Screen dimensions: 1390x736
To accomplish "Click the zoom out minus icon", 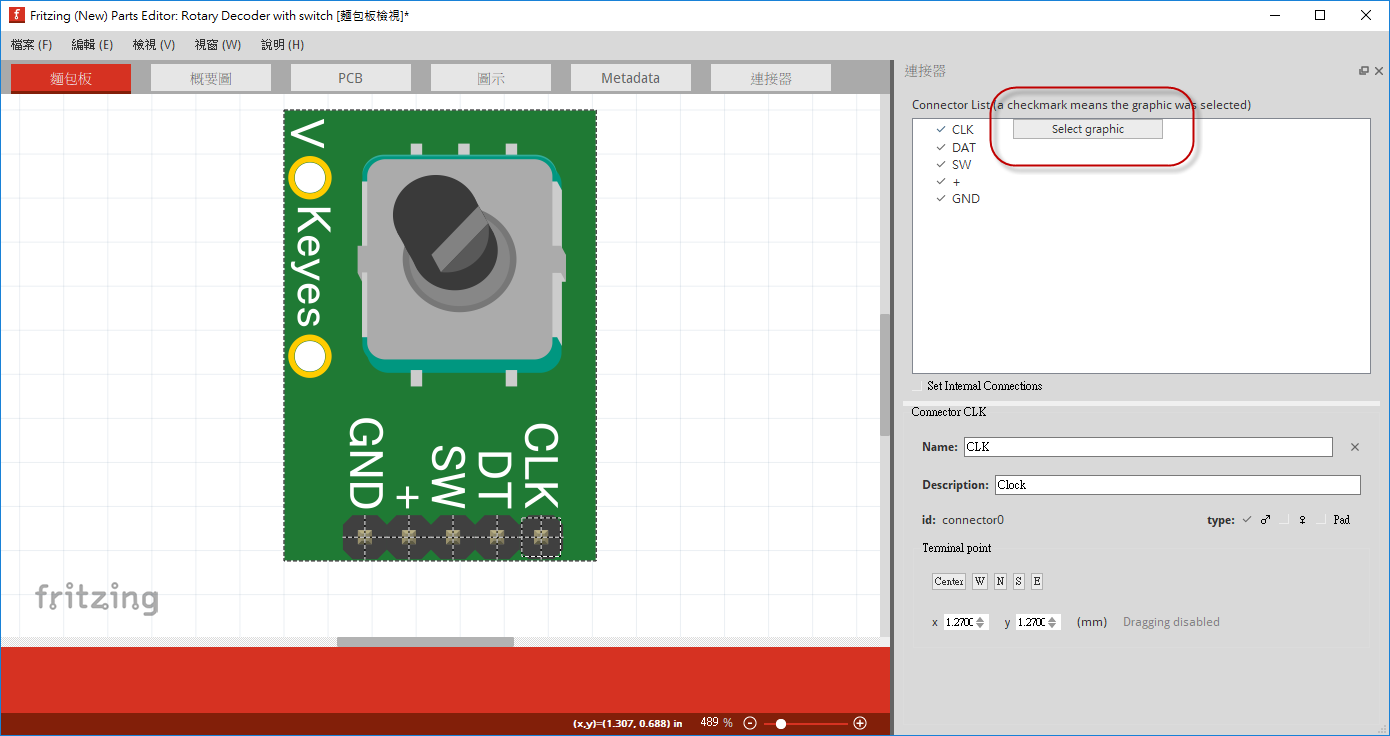I will [749, 722].
